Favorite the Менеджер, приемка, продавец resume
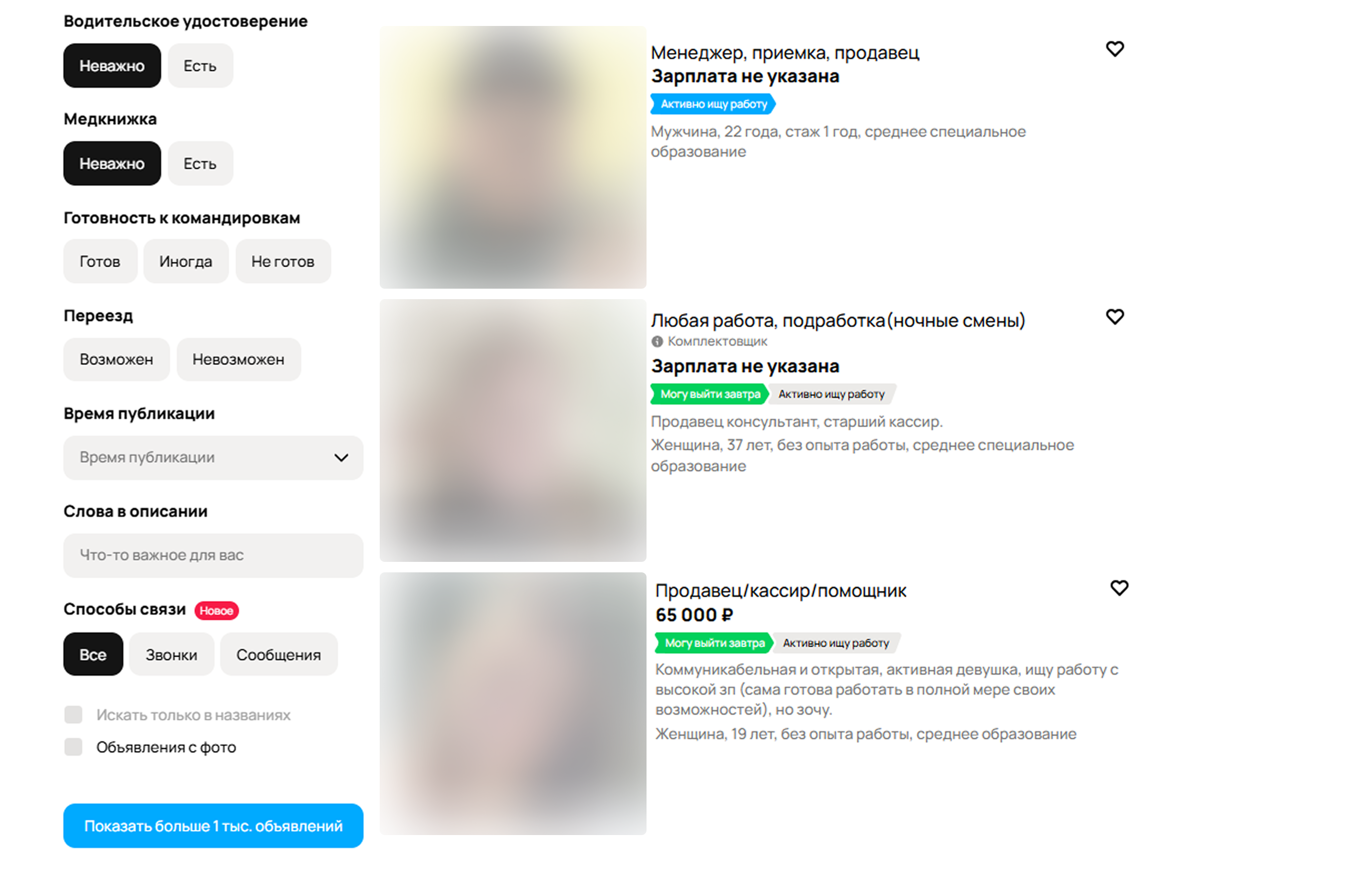Image resolution: width=1372 pixels, height=878 pixels. point(1115,49)
